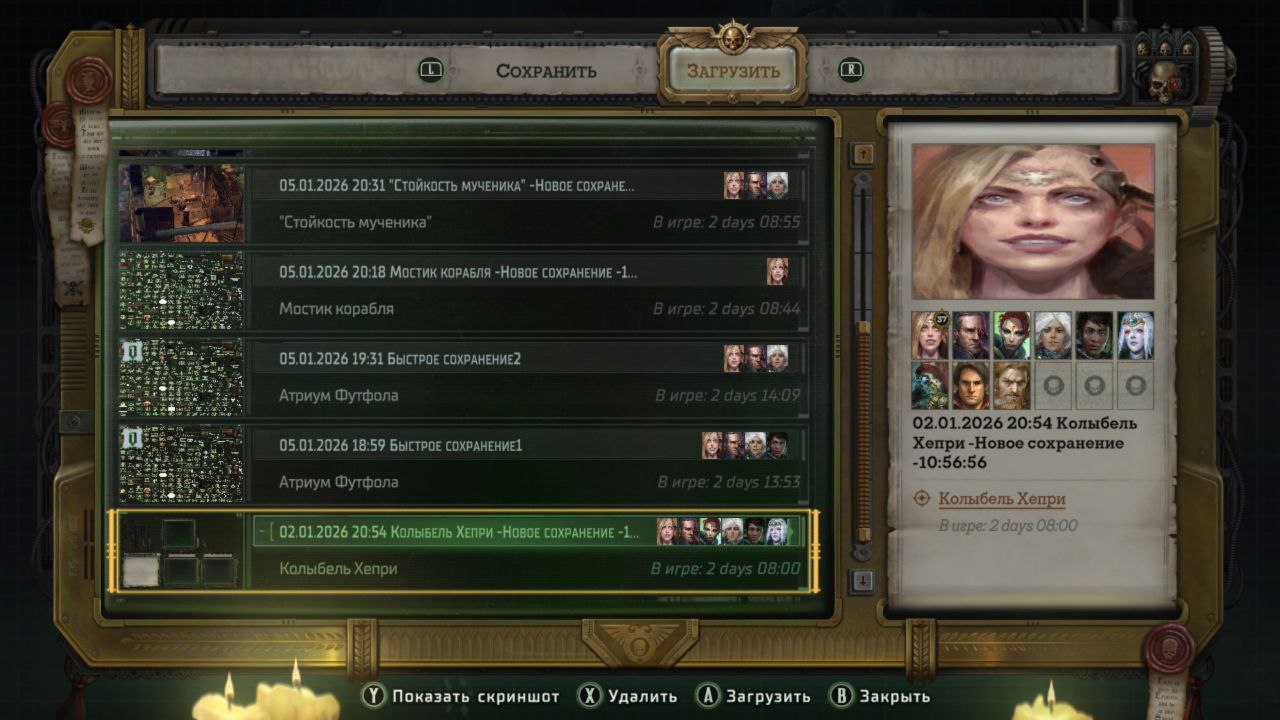Image resolution: width=1280 pixels, height=720 pixels.
Task: Click the bearded companion portrait in party grid
Action: [x=1011, y=385]
